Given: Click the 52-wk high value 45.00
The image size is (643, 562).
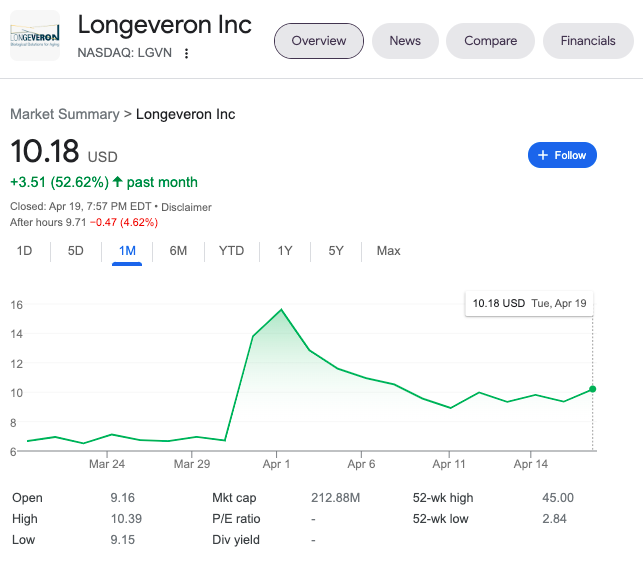Looking at the screenshot, I should (x=558, y=498).
